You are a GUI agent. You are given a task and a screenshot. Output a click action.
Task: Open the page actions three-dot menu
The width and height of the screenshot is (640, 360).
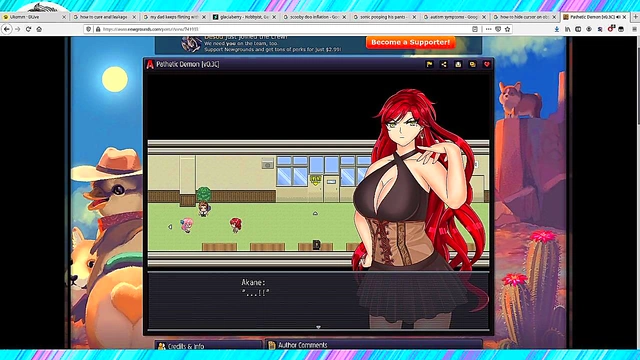(x=488, y=29)
